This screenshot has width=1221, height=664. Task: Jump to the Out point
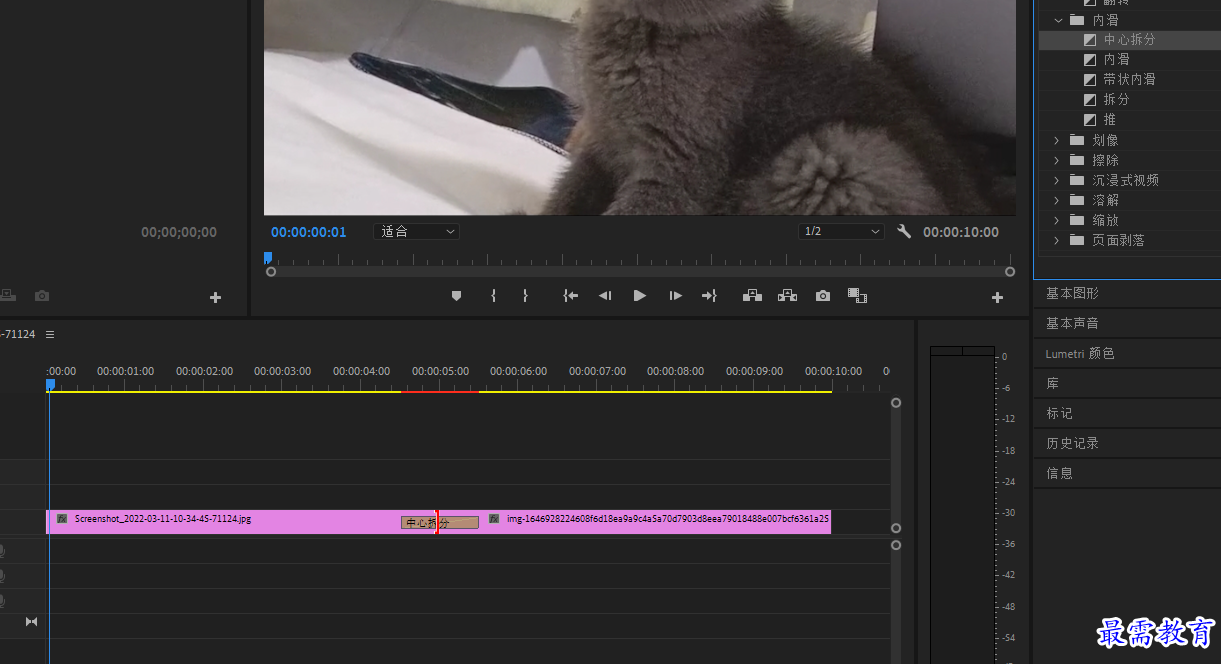pyautogui.click(x=710, y=296)
